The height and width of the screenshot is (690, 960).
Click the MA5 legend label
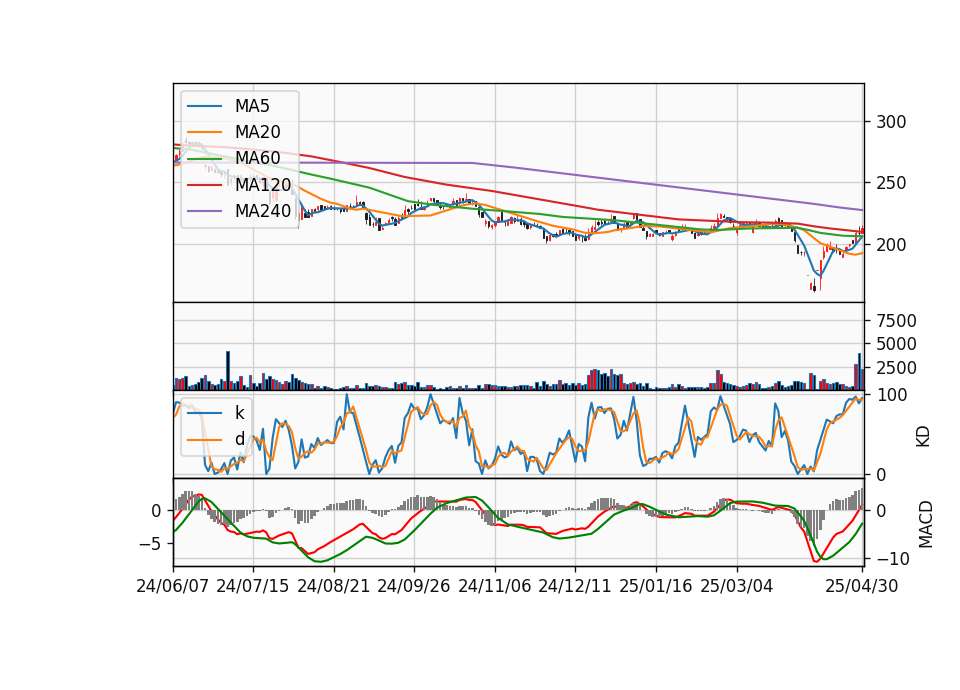252,106
